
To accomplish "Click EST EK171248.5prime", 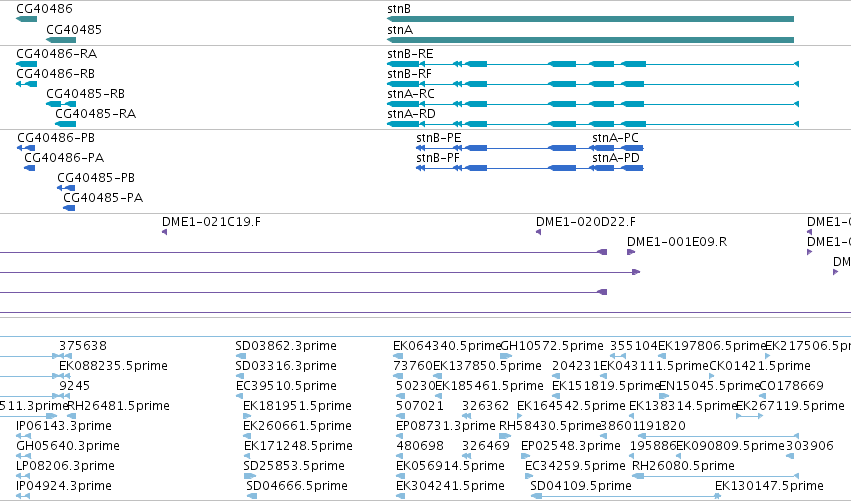I will (x=298, y=446).
